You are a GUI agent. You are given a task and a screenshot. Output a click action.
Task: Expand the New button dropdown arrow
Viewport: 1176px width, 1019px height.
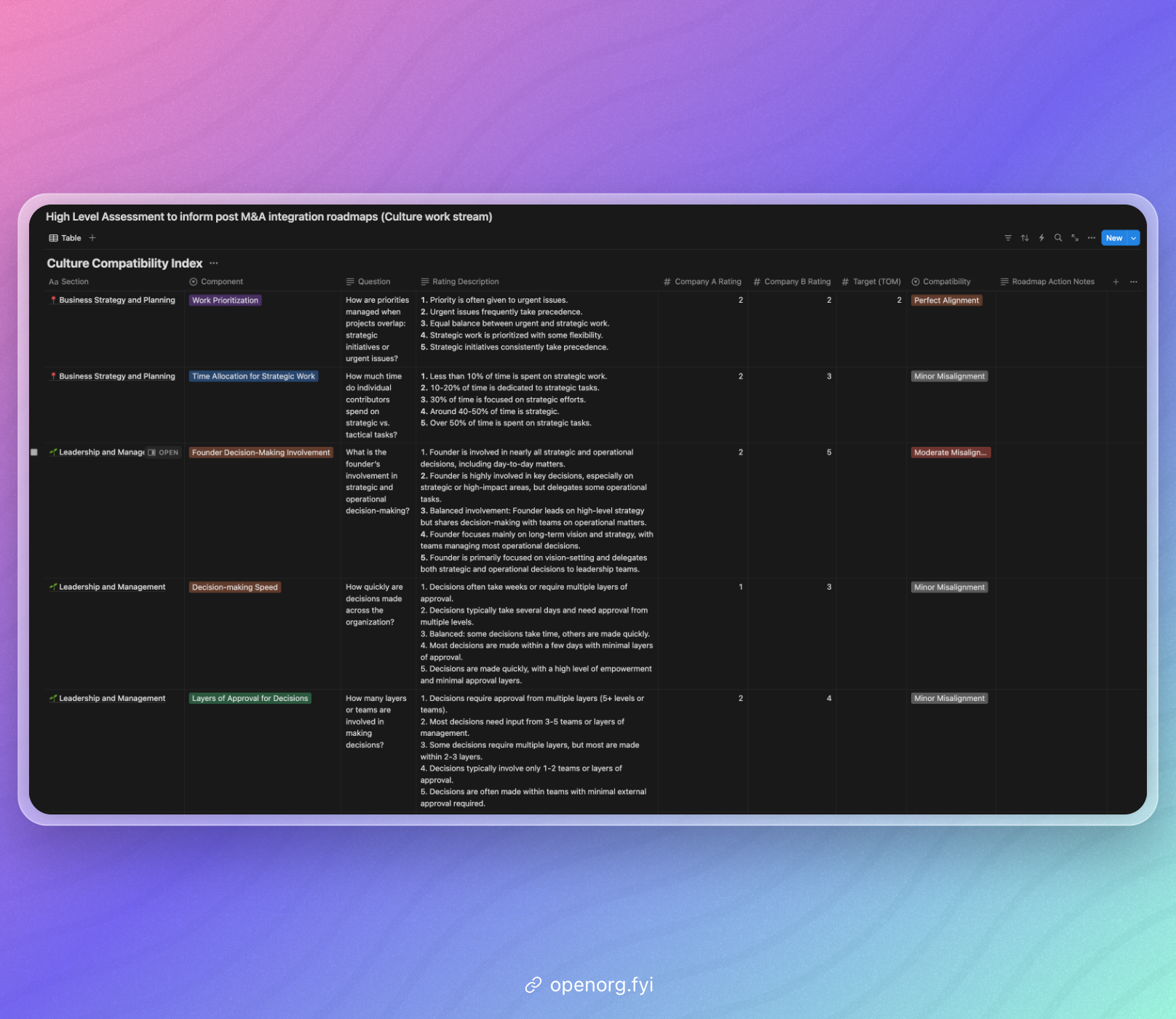pos(1133,238)
